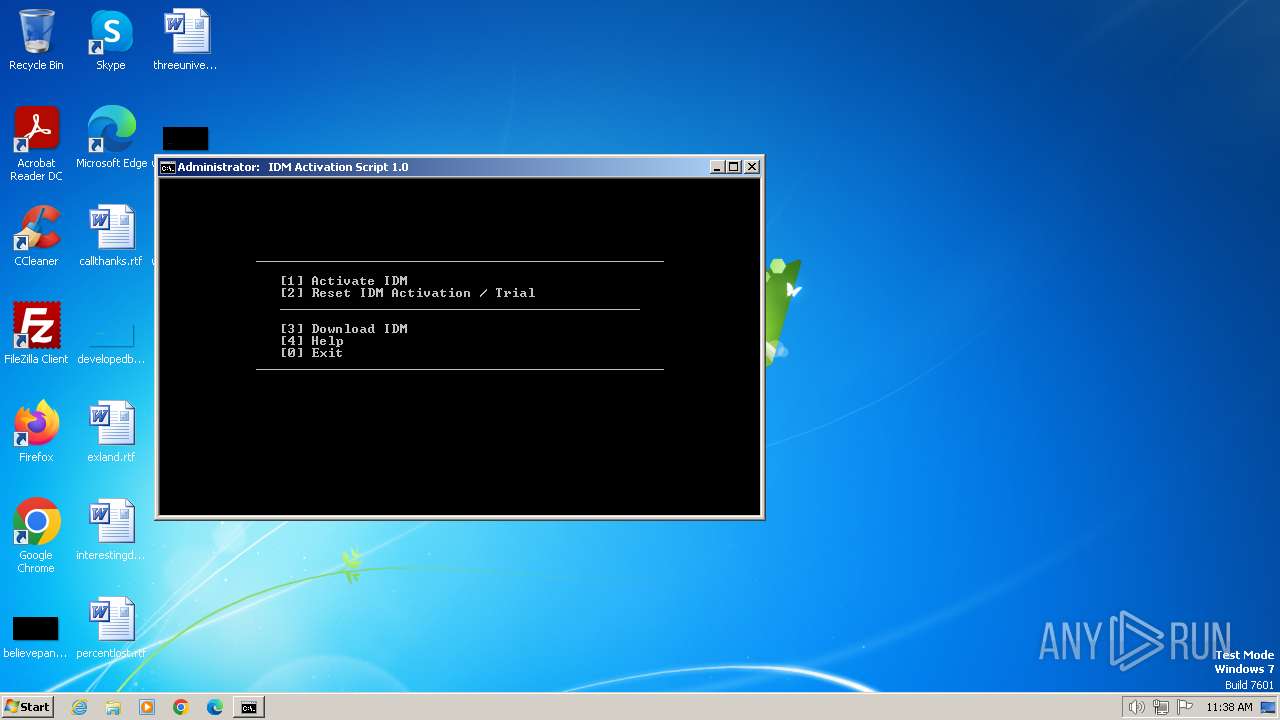Select the FileZilla Client shortcut

(36, 334)
